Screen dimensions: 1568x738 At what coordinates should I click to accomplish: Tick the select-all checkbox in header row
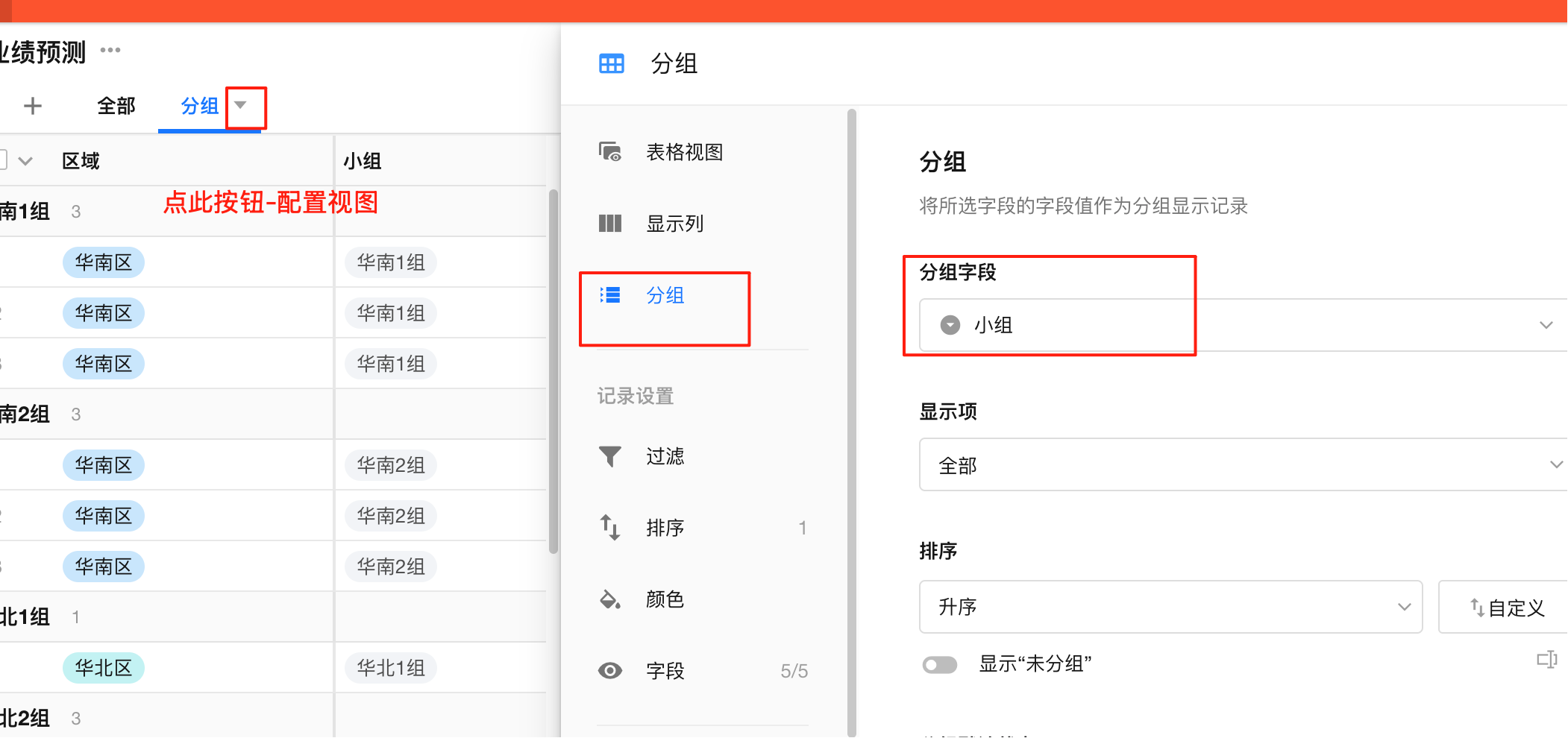(2, 160)
